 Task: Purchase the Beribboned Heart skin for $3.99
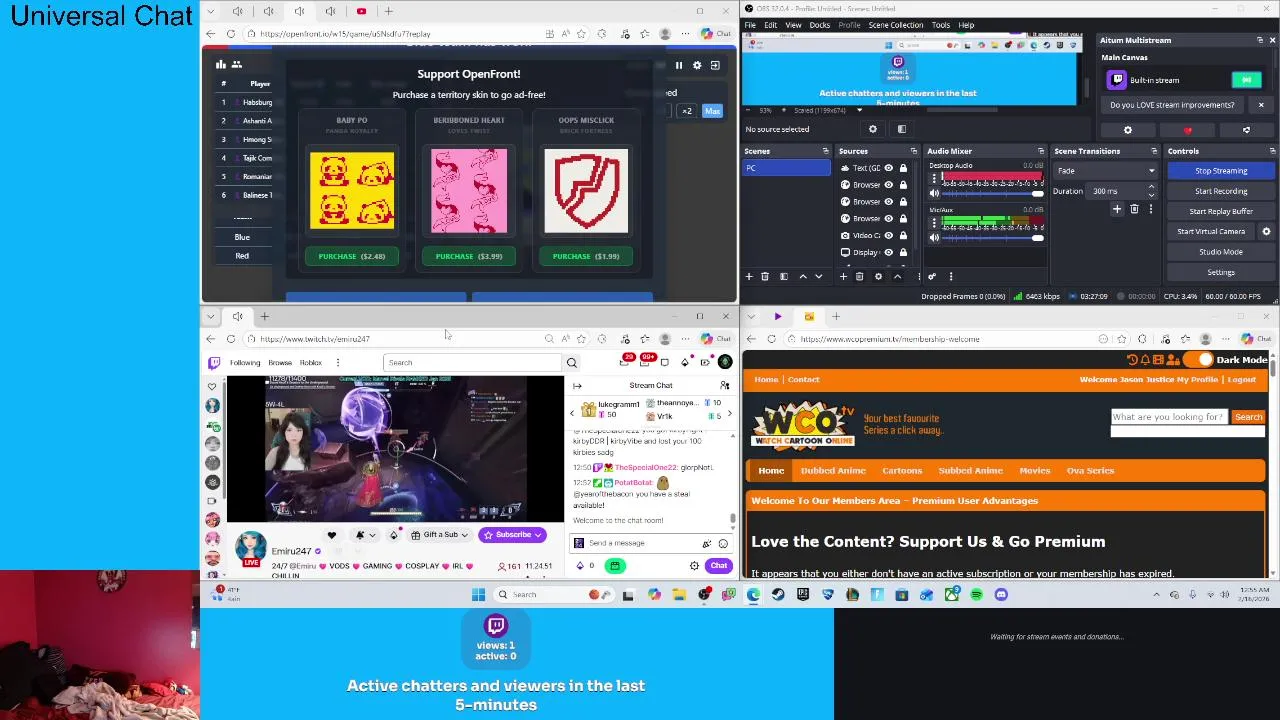[469, 256]
